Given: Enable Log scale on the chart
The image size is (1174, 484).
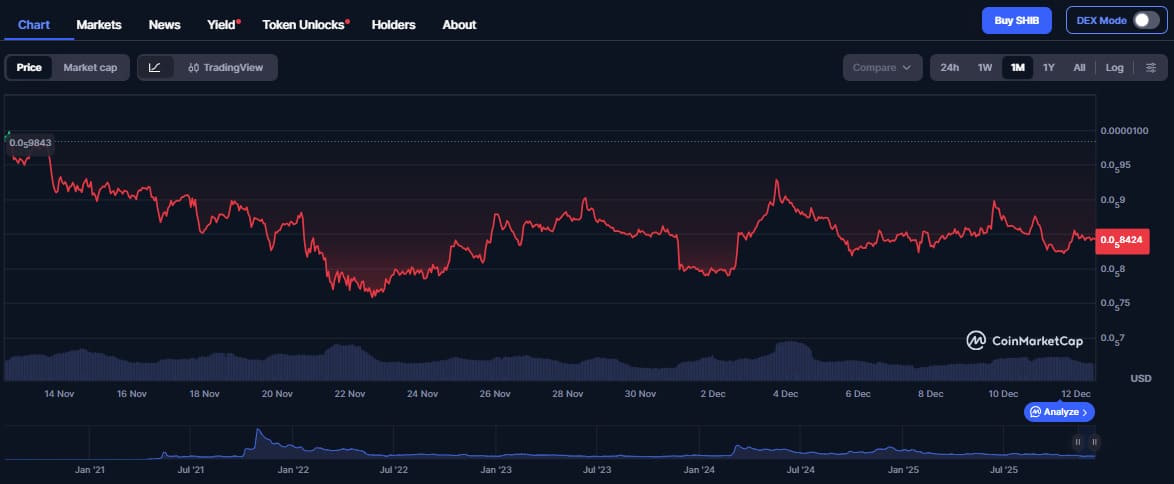Looking at the screenshot, I should coord(1114,67).
